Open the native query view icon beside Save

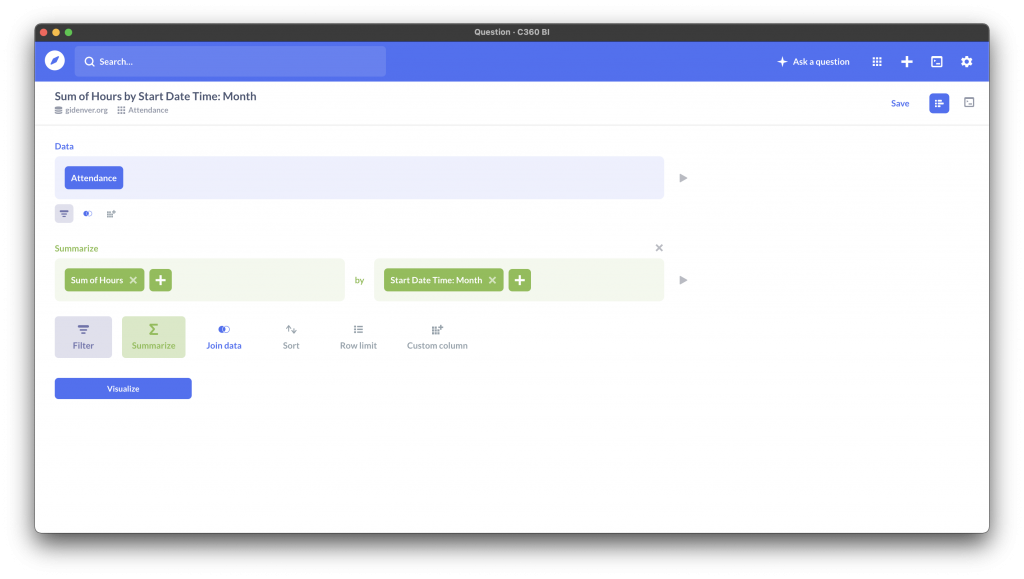point(969,102)
